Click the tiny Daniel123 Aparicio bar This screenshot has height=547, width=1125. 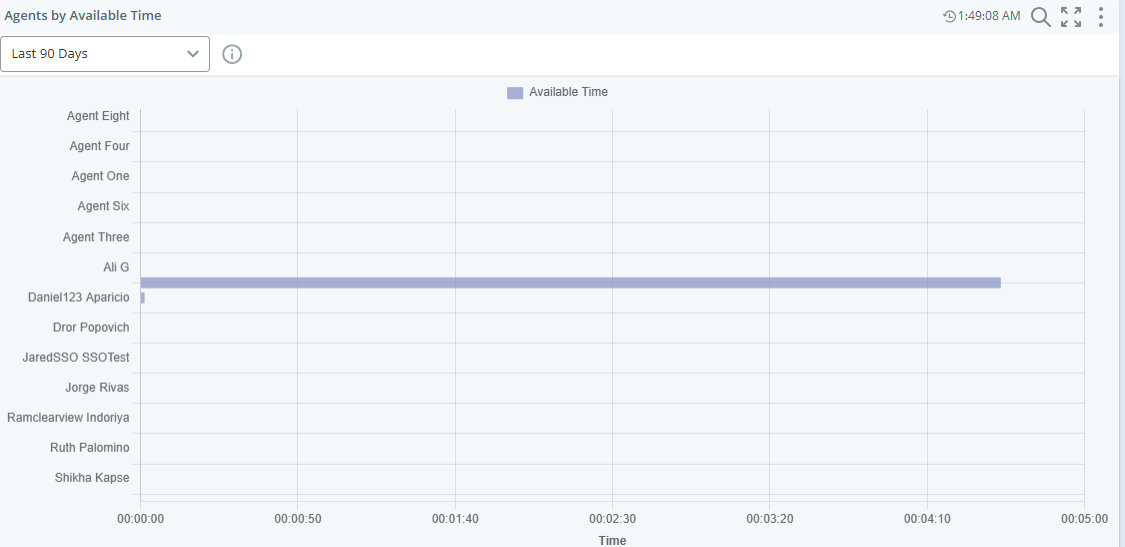pos(143,298)
